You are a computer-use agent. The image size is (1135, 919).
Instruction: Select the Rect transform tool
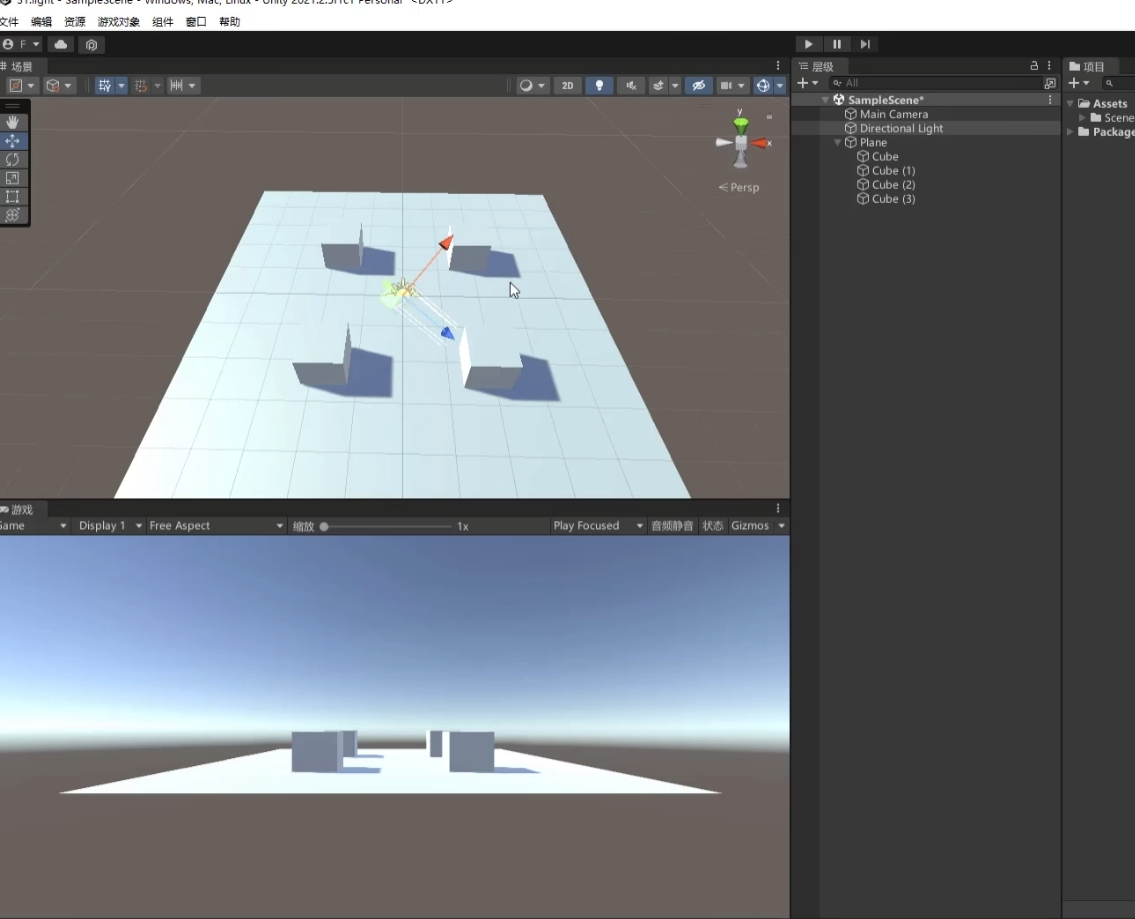13,196
